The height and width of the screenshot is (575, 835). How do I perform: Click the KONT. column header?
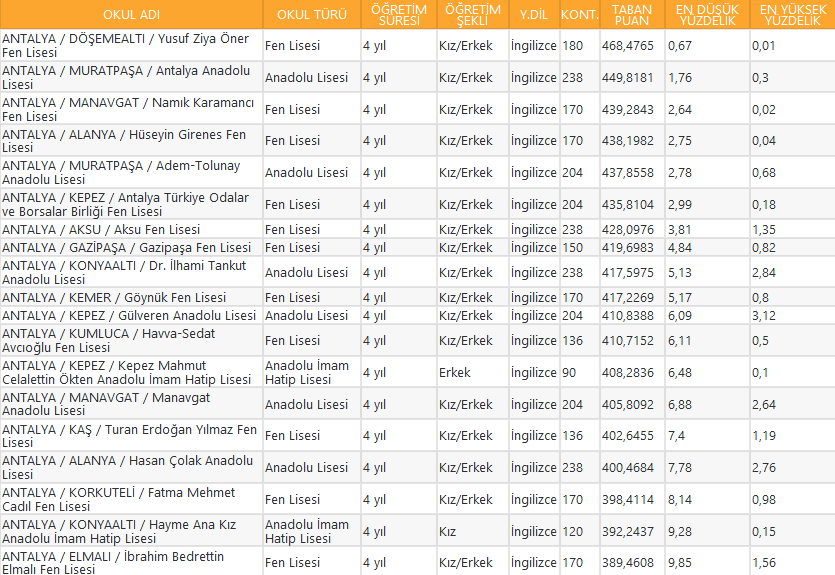(579, 15)
